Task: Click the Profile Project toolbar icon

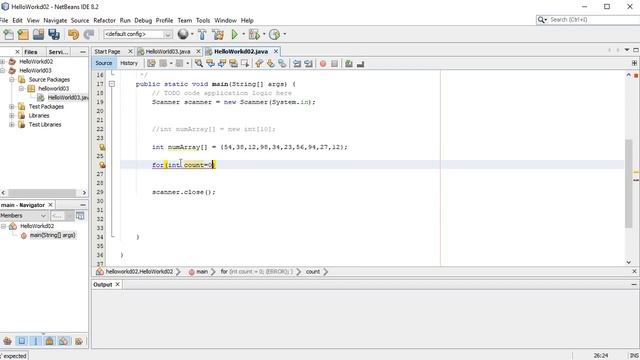Action: [x=274, y=34]
